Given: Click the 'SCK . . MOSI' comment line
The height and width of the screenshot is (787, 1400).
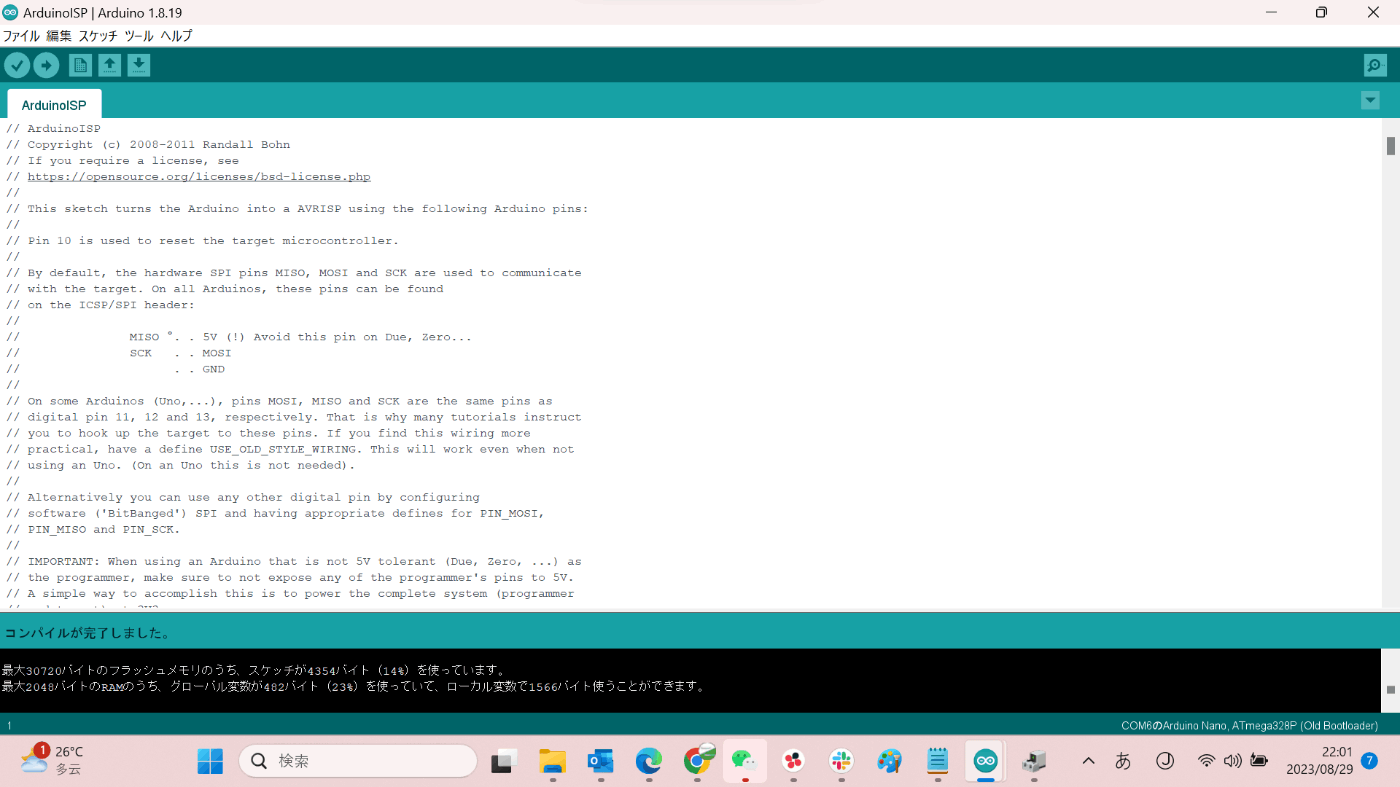Looking at the screenshot, I should [118, 353].
